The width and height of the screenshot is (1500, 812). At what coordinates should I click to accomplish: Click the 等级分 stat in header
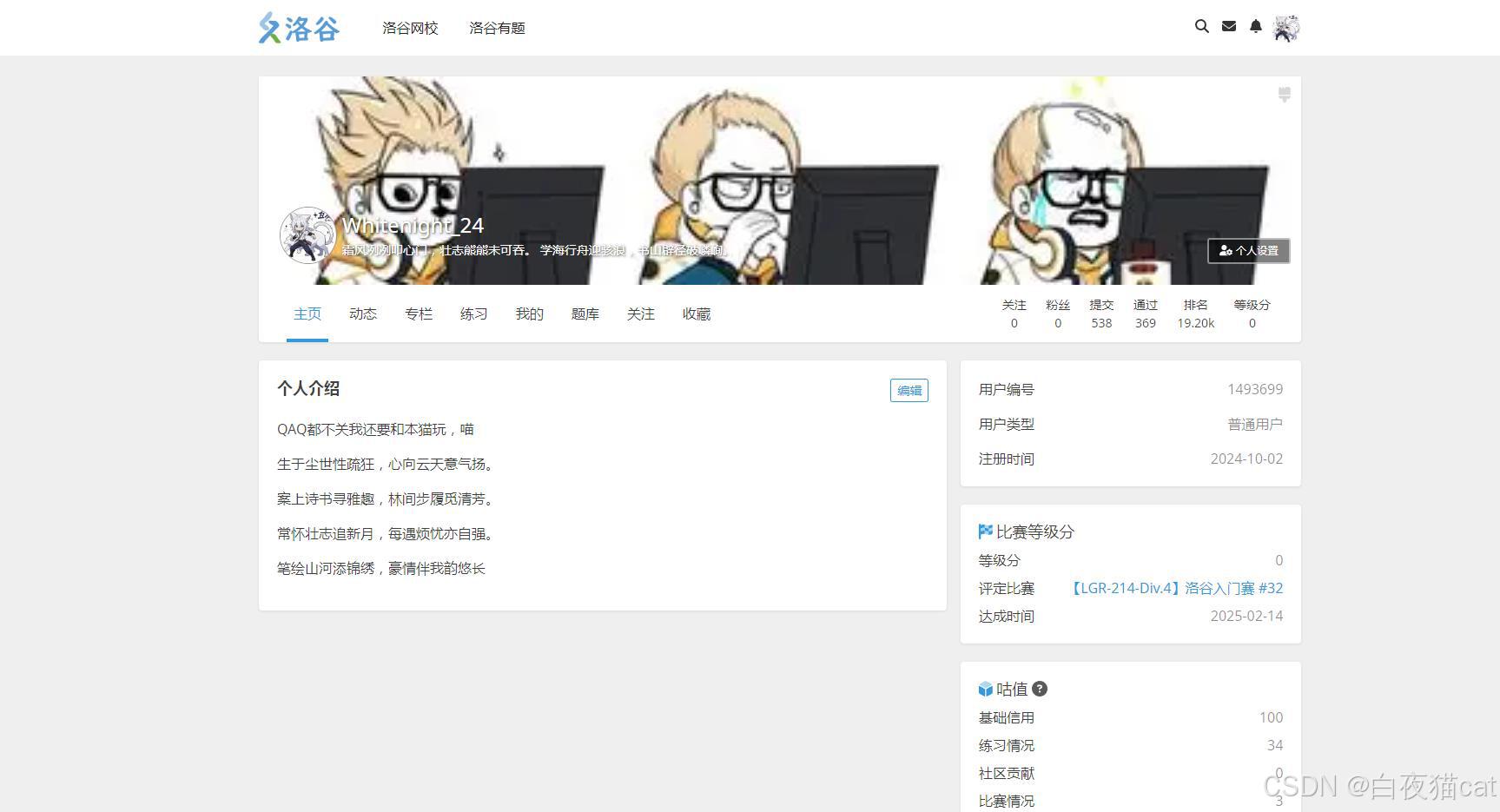pos(1252,314)
